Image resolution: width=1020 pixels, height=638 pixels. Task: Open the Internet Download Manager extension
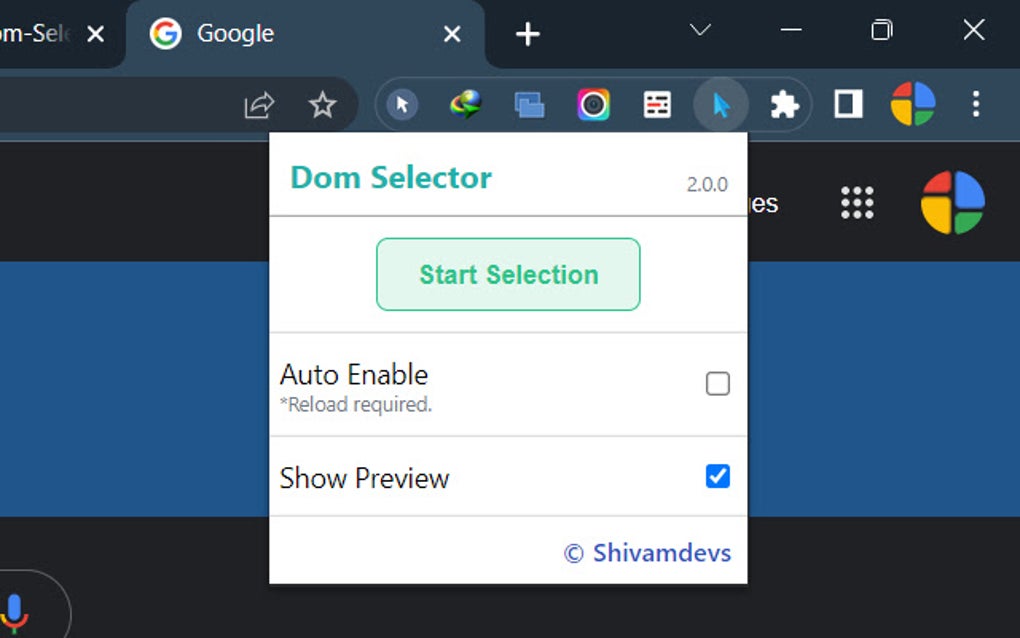pyautogui.click(x=465, y=104)
